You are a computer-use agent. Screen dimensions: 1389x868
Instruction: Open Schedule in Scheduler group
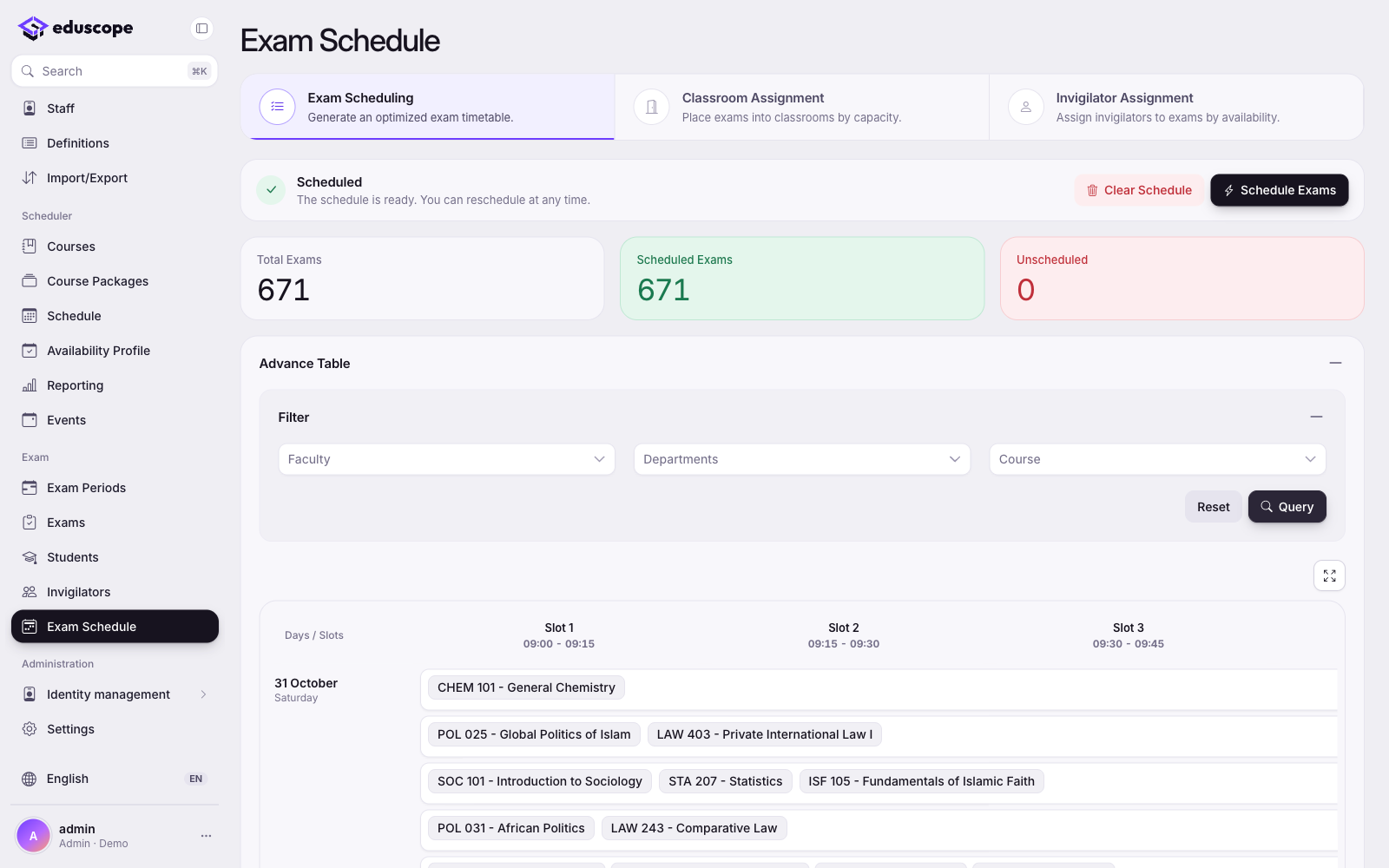click(x=115, y=316)
